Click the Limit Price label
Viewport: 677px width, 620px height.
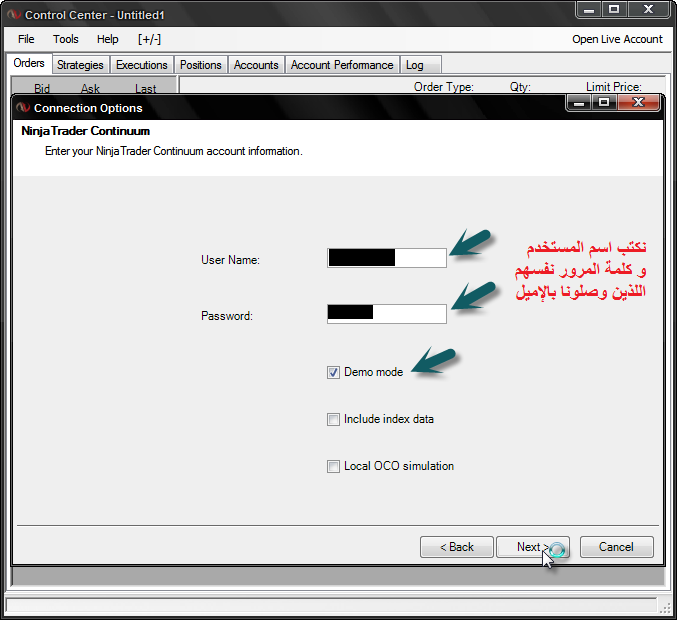point(614,87)
